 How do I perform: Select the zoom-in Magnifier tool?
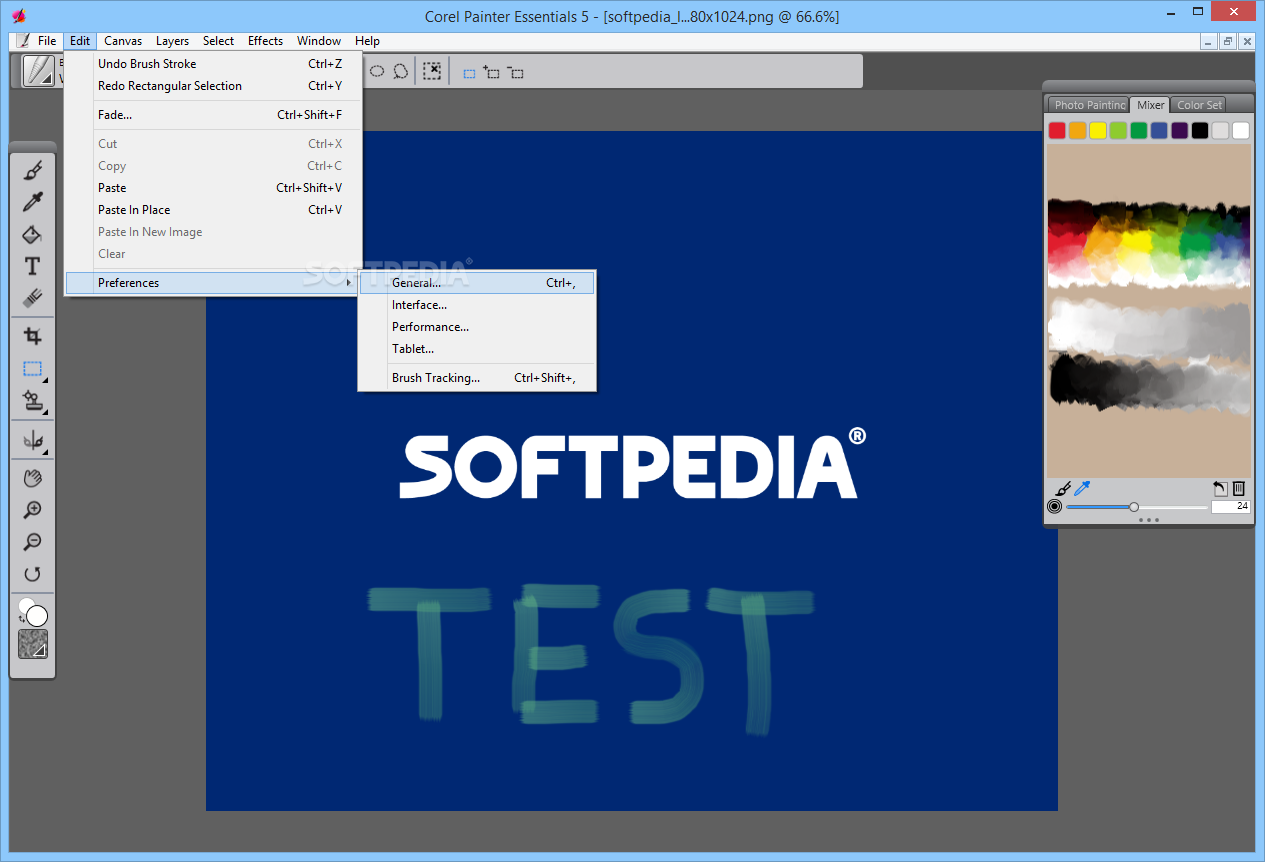click(x=32, y=510)
